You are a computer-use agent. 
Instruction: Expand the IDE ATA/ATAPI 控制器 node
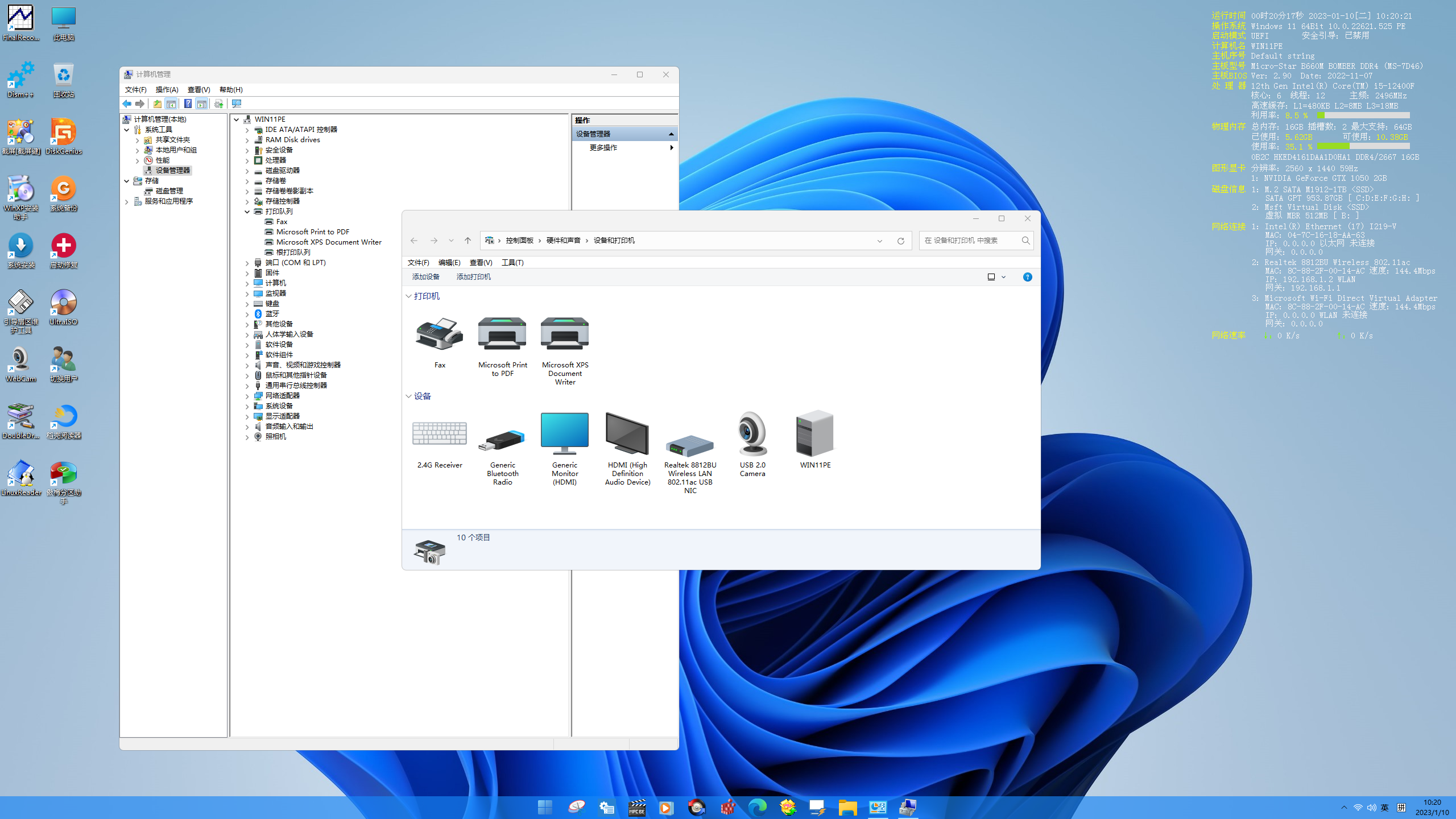[247, 130]
